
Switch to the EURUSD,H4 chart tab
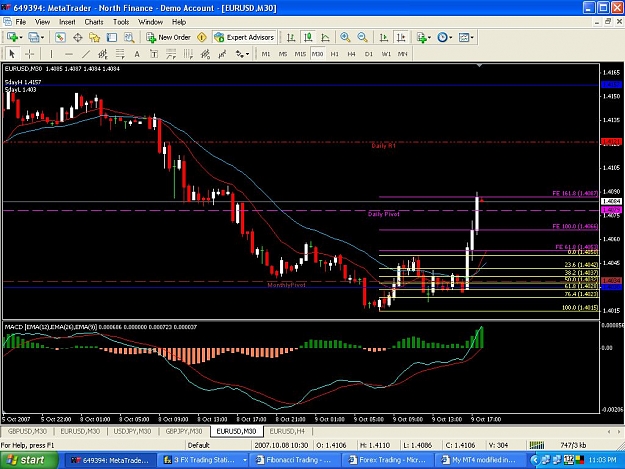click(287, 431)
